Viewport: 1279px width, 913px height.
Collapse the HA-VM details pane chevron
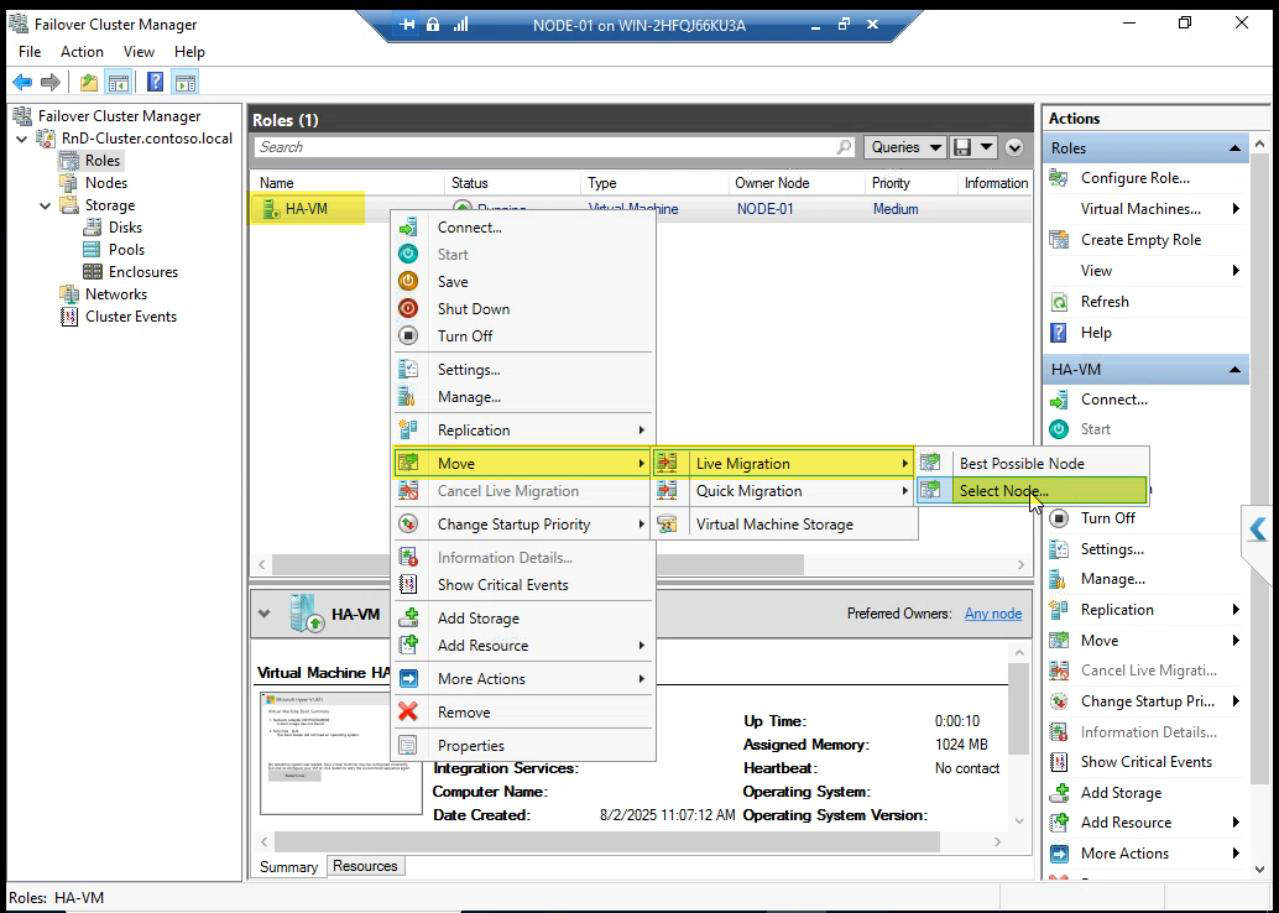264,613
